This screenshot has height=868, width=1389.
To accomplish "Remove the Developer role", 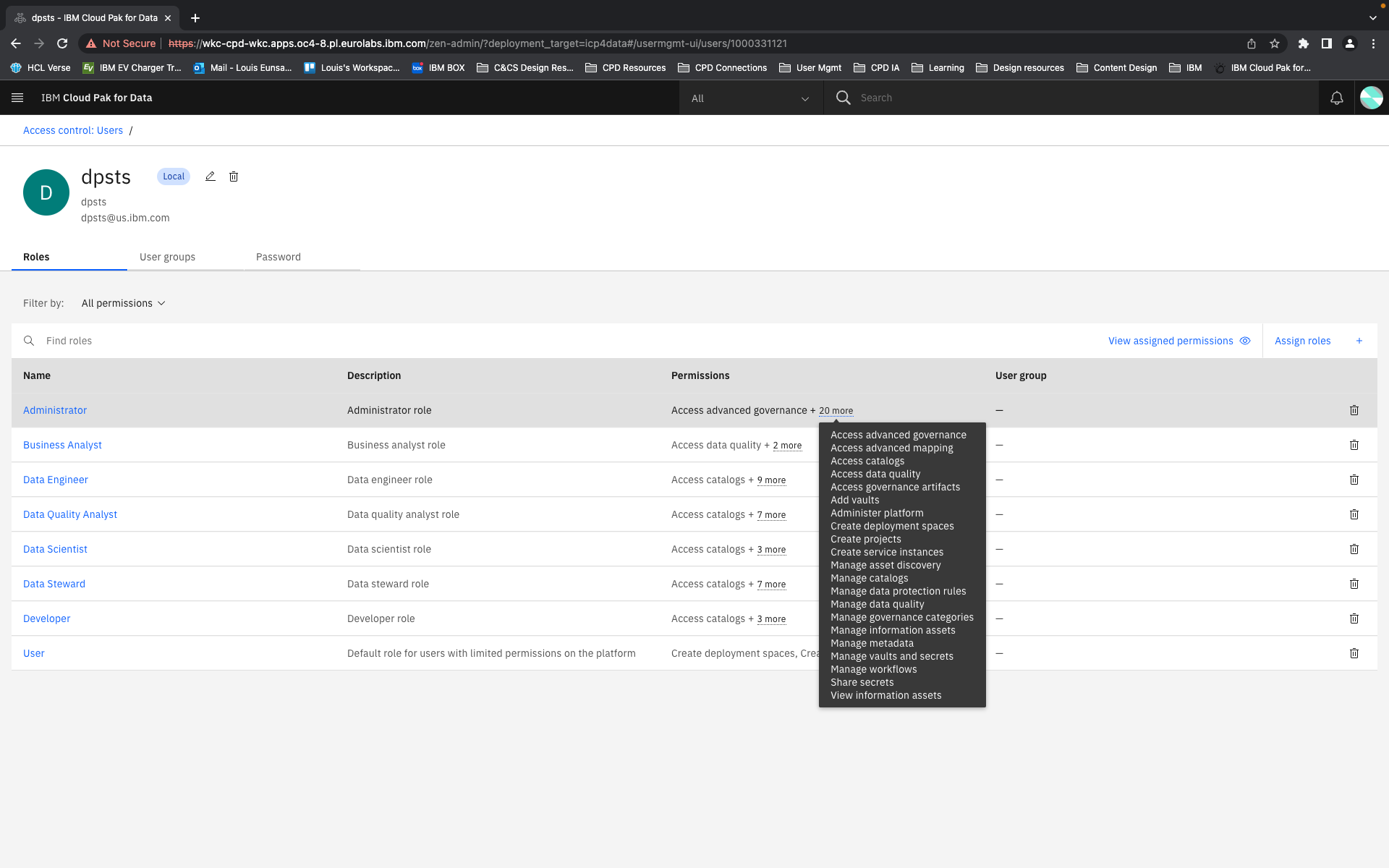I will pyautogui.click(x=1354, y=618).
